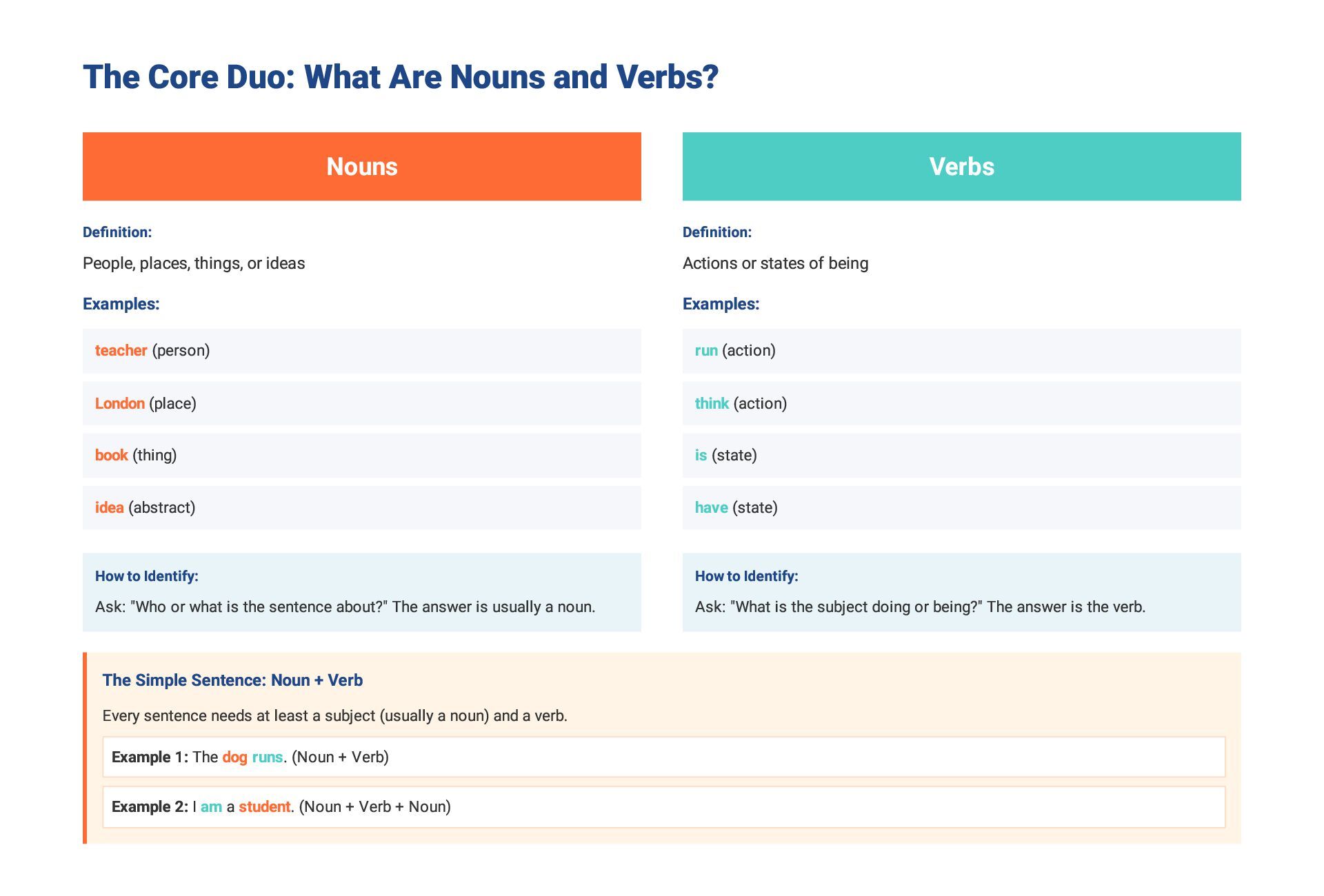Image resolution: width=1324 pixels, height=896 pixels.
Task: Click 'Example 1: The dog runs' box
Action: point(664,757)
